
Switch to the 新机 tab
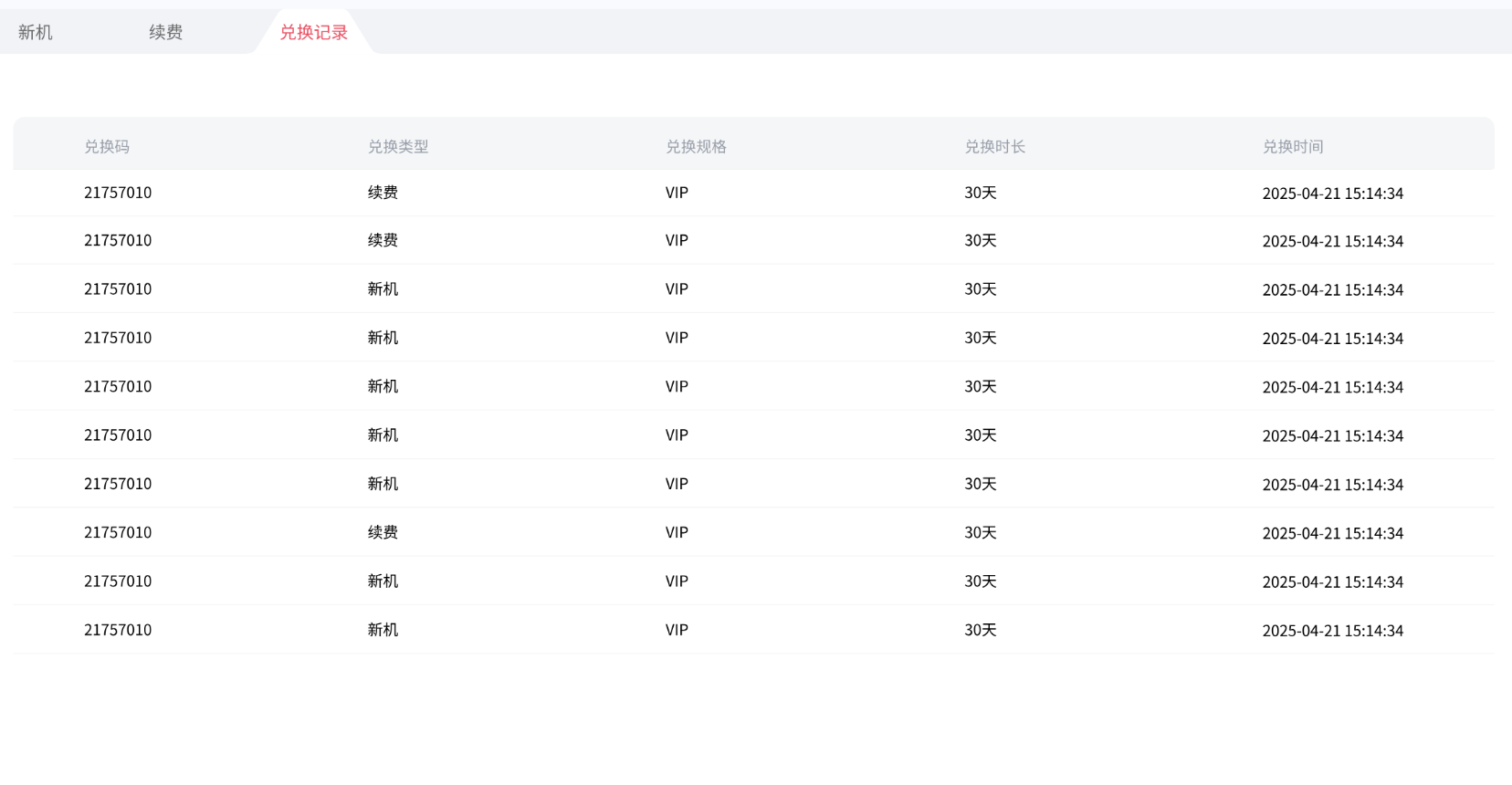(x=36, y=32)
